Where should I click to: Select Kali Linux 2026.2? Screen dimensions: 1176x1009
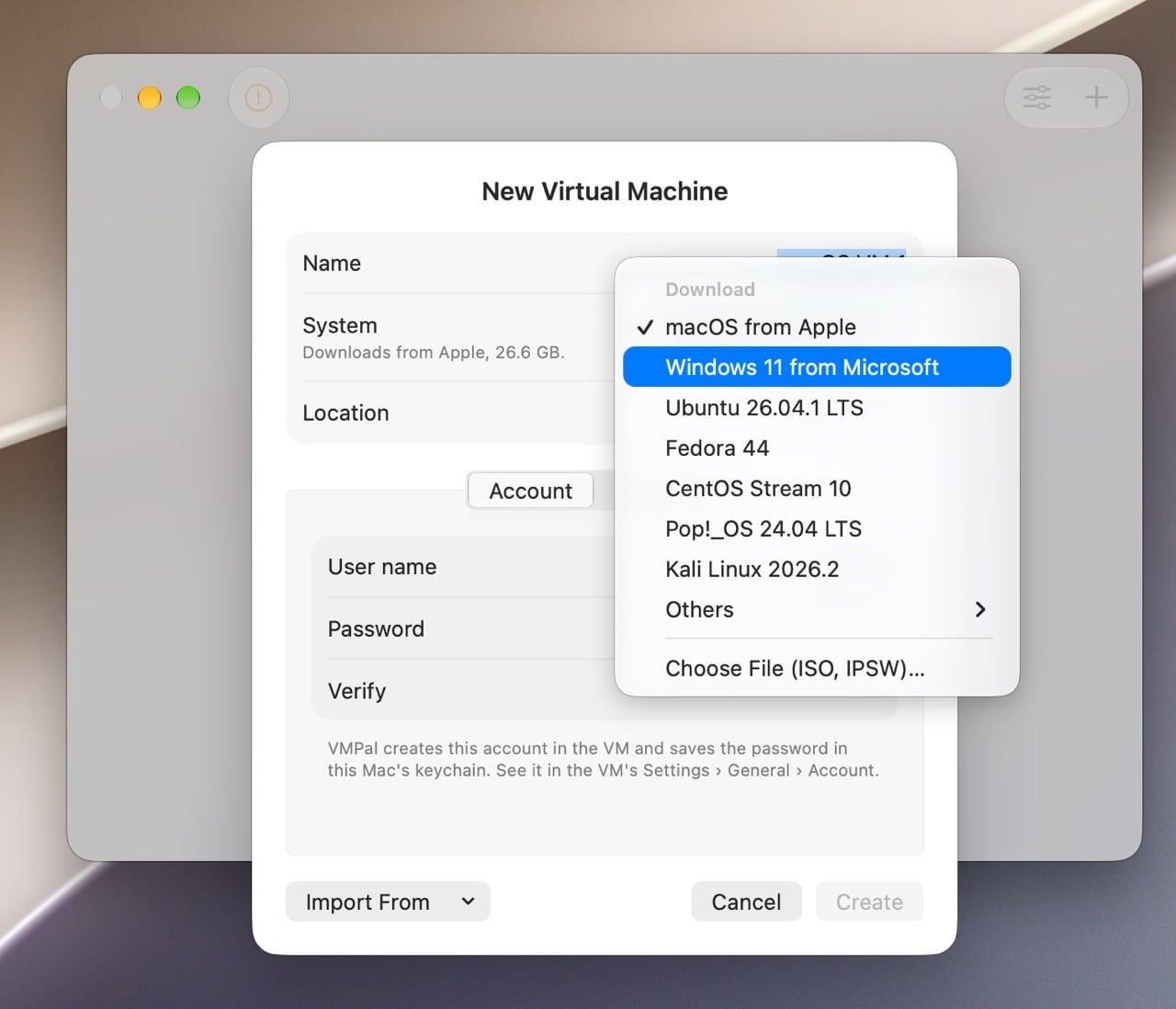pos(817,570)
